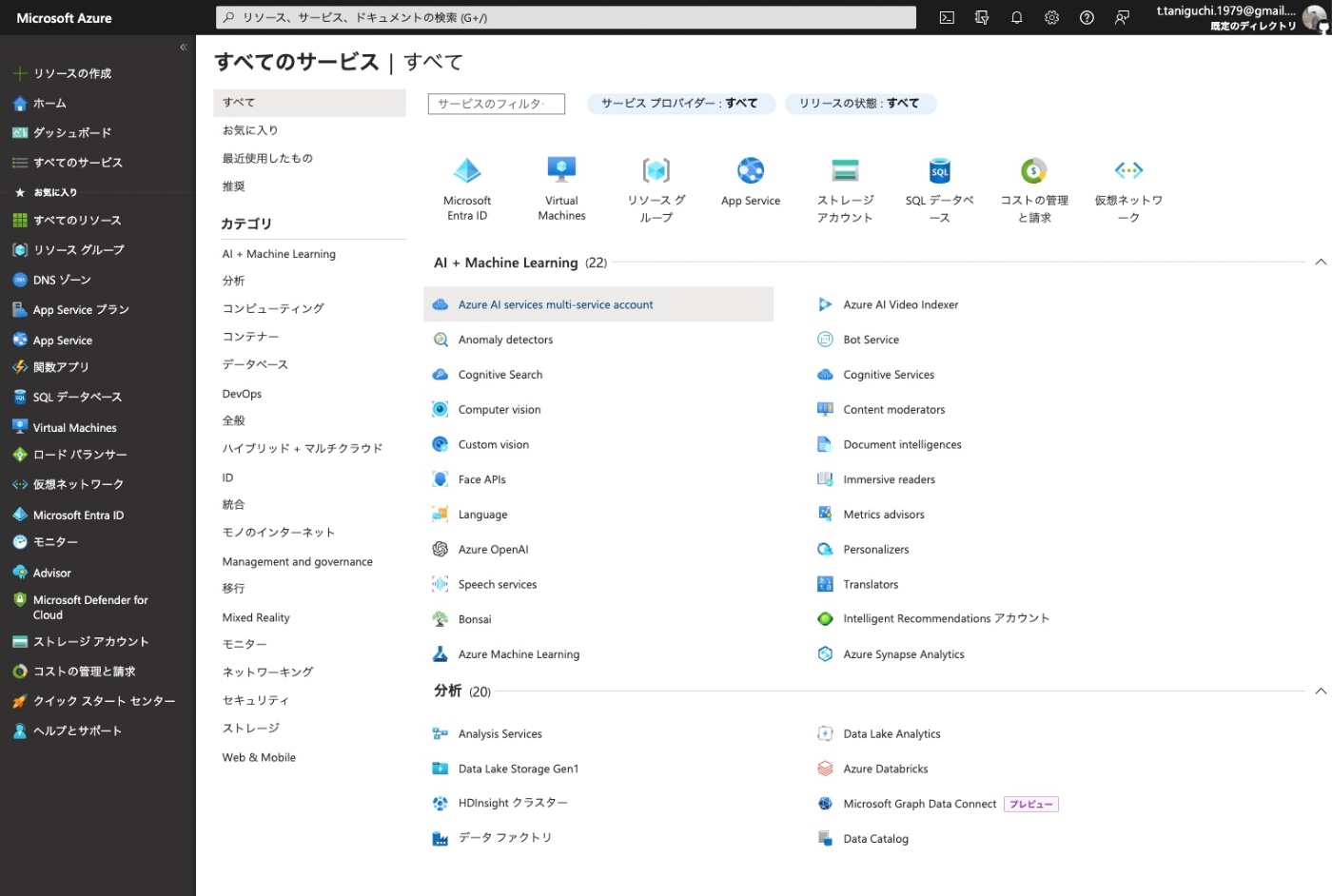Click the Face APIs icon
1332x896 pixels.
[x=440, y=479]
